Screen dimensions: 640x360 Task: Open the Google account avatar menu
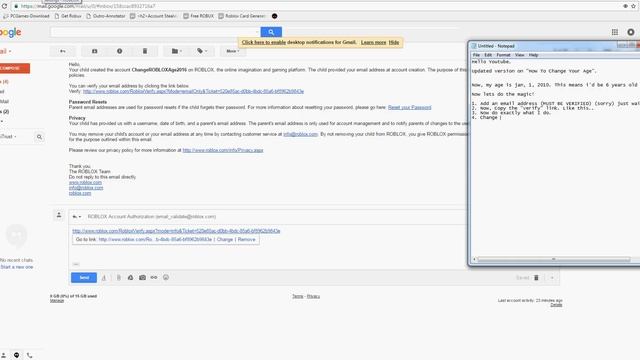pyautogui.click(x=631, y=32)
